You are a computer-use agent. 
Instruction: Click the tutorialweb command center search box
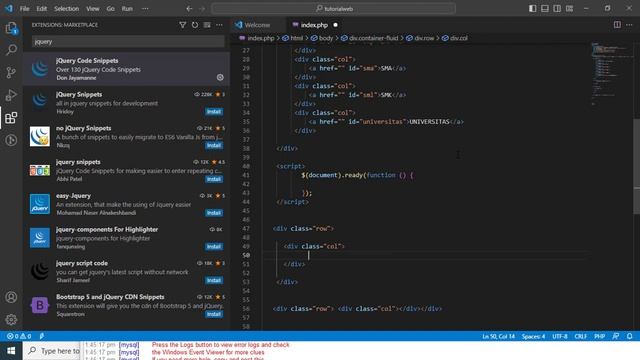pyautogui.click(x=333, y=9)
